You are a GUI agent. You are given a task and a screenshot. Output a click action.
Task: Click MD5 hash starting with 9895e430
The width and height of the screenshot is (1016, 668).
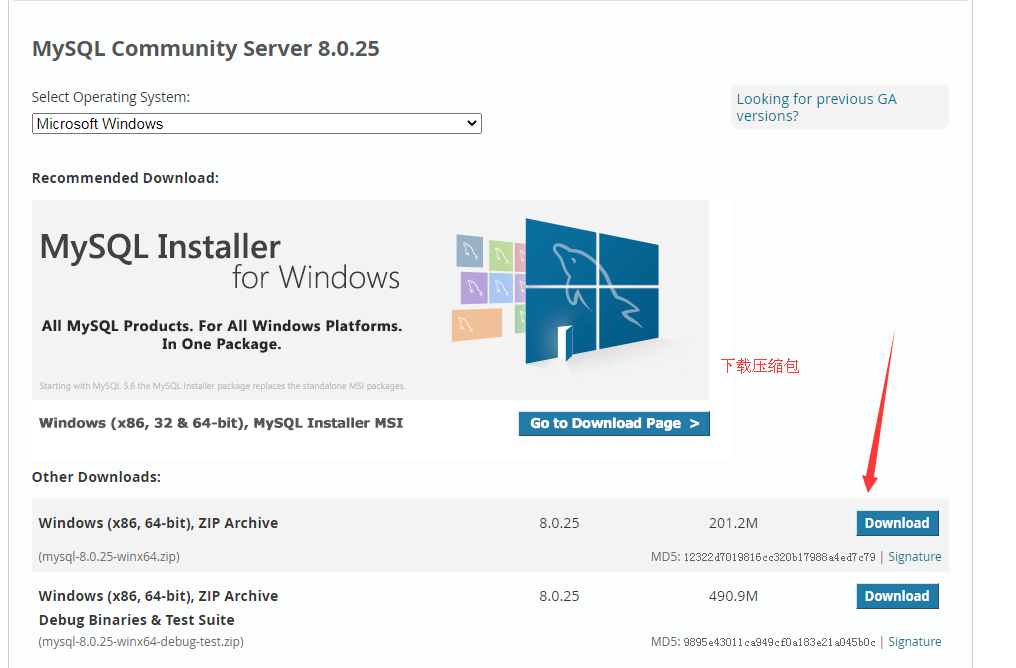[x=779, y=642]
